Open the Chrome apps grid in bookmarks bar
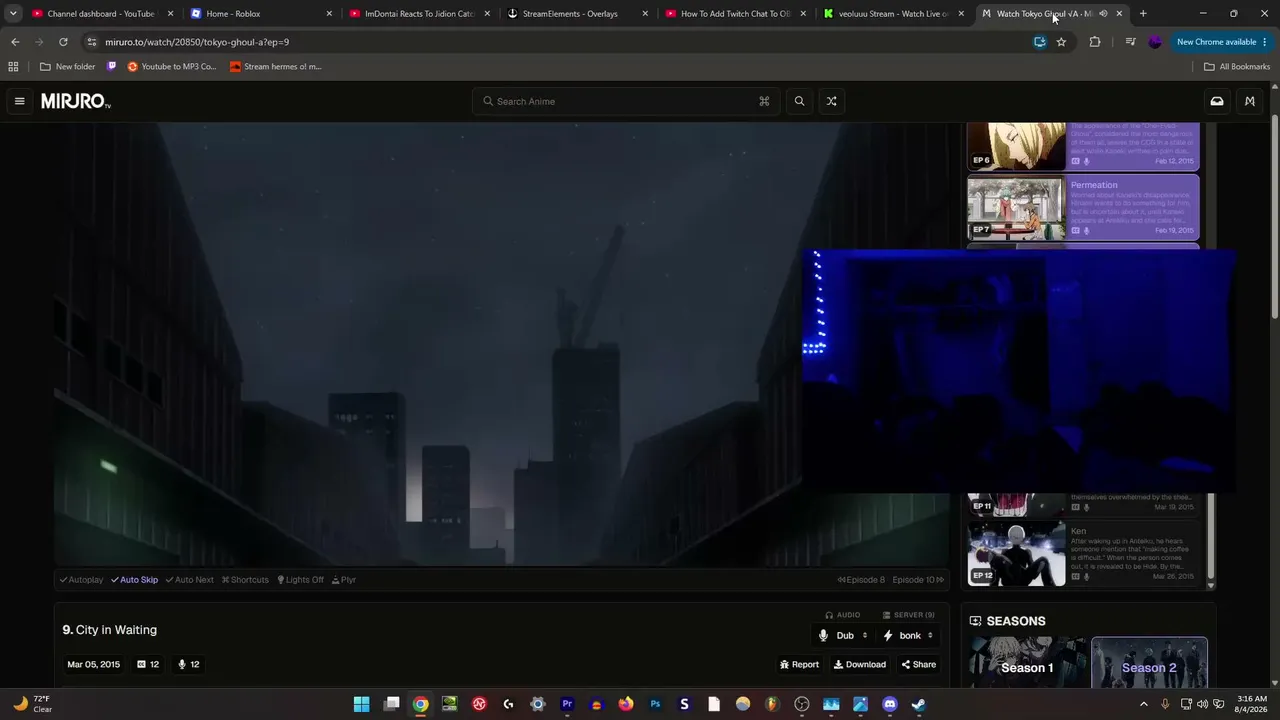The width and height of the screenshot is (1280, 720). [13, 67]
